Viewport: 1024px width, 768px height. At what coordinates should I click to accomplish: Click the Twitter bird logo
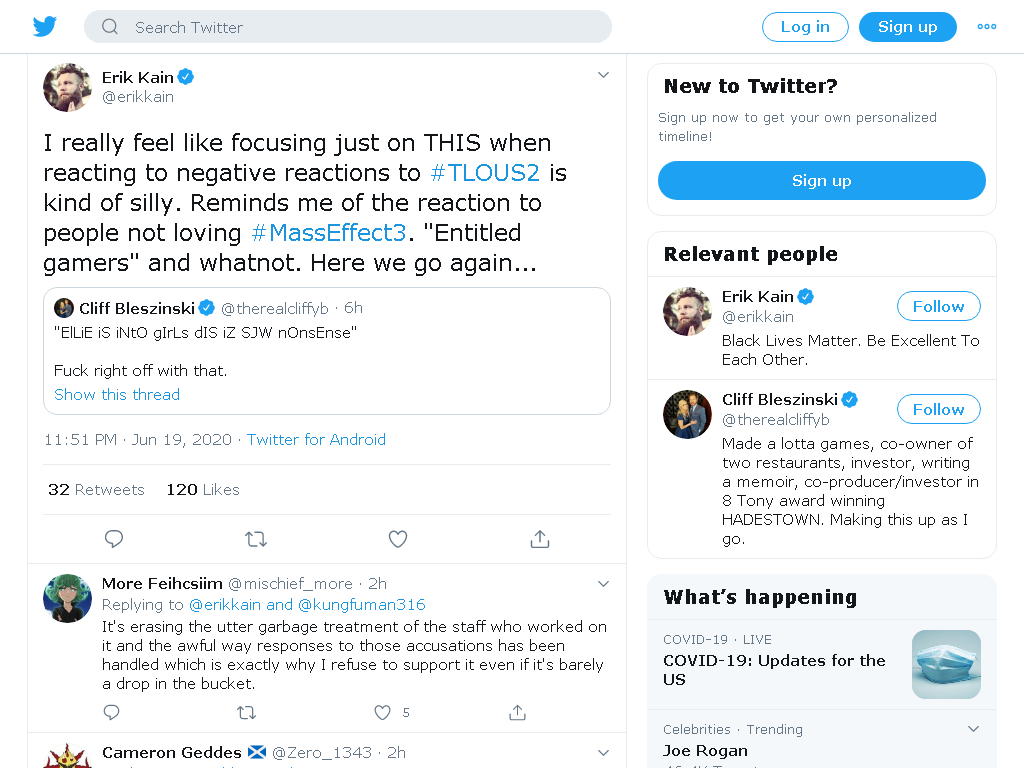(x=44, y=27)
